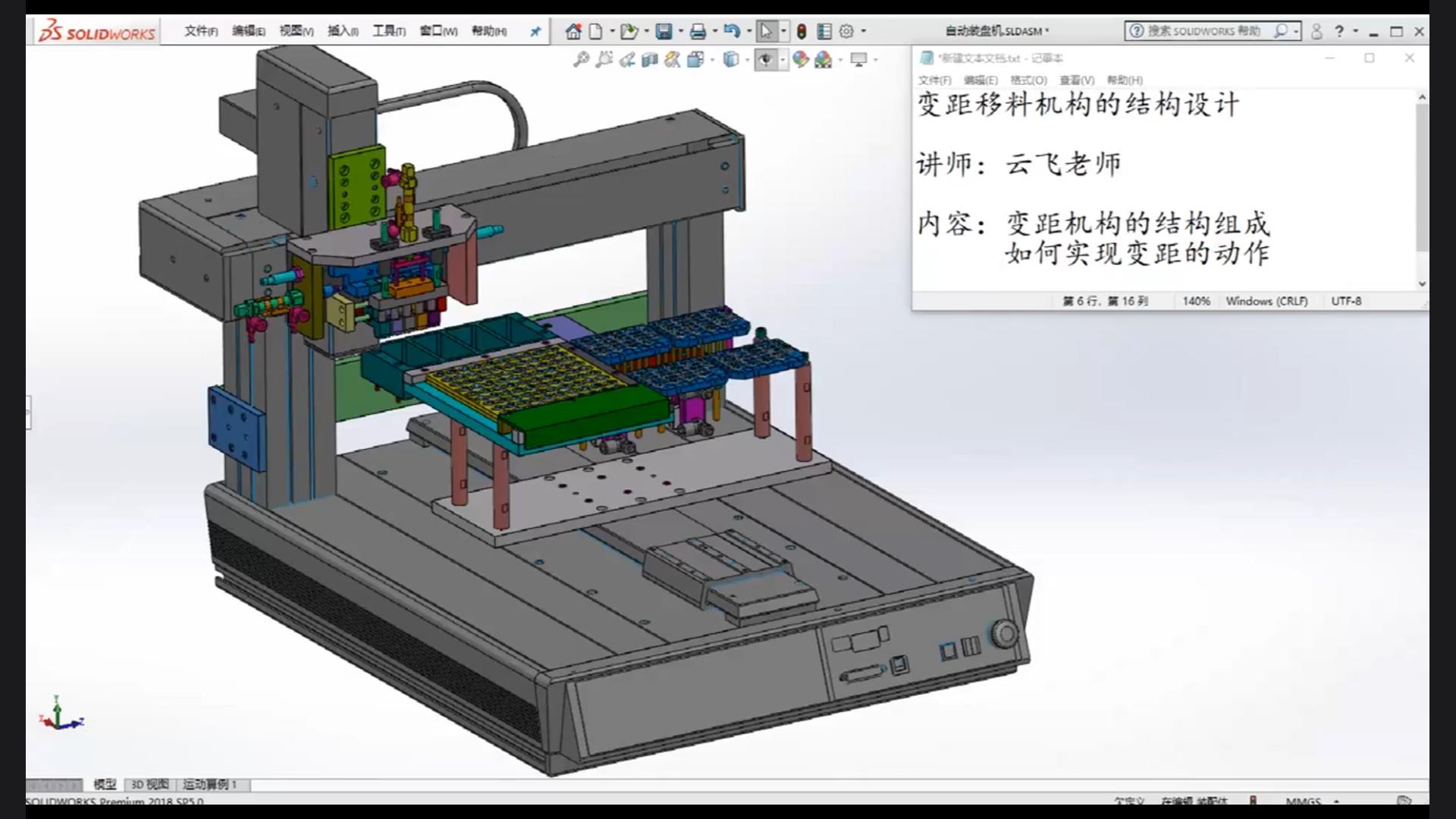Click UTF-8 encoding status in Notepad
Viewport: 1456px width, 819px height.
[1346, 301]
